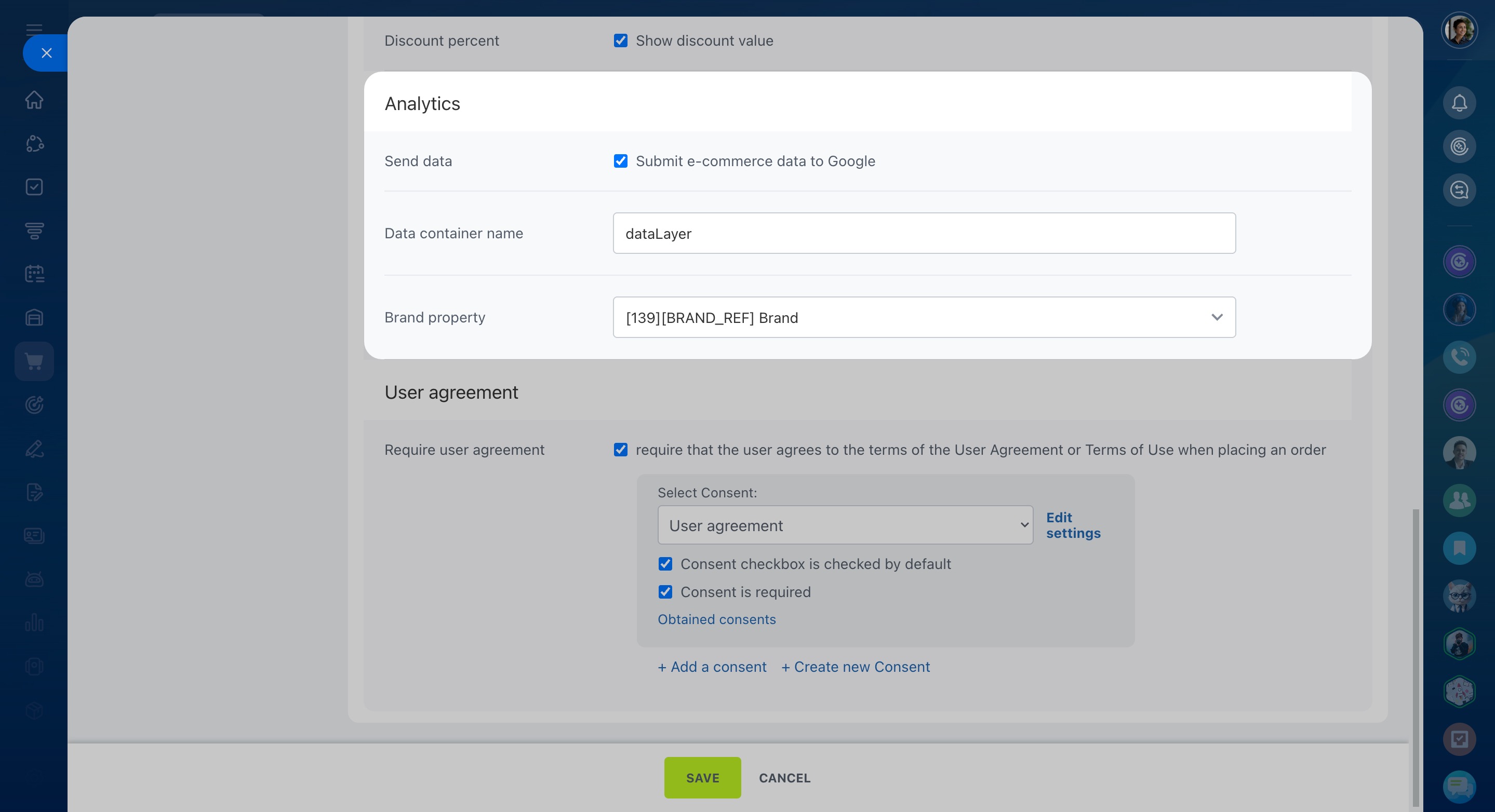Open the calendar icon in left sidebar
This screenshot has width=1495, height=812.
pos(34,274)
